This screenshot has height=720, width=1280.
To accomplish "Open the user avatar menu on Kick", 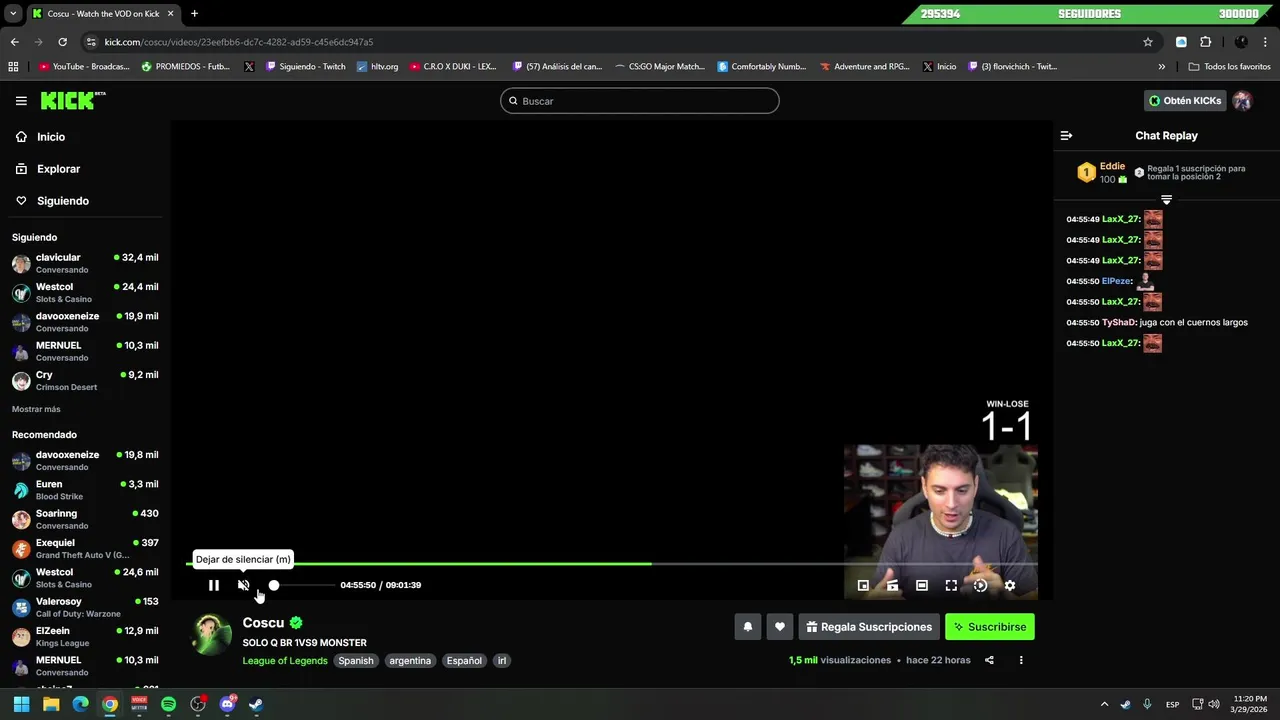I will click(x=1242, y=101).
